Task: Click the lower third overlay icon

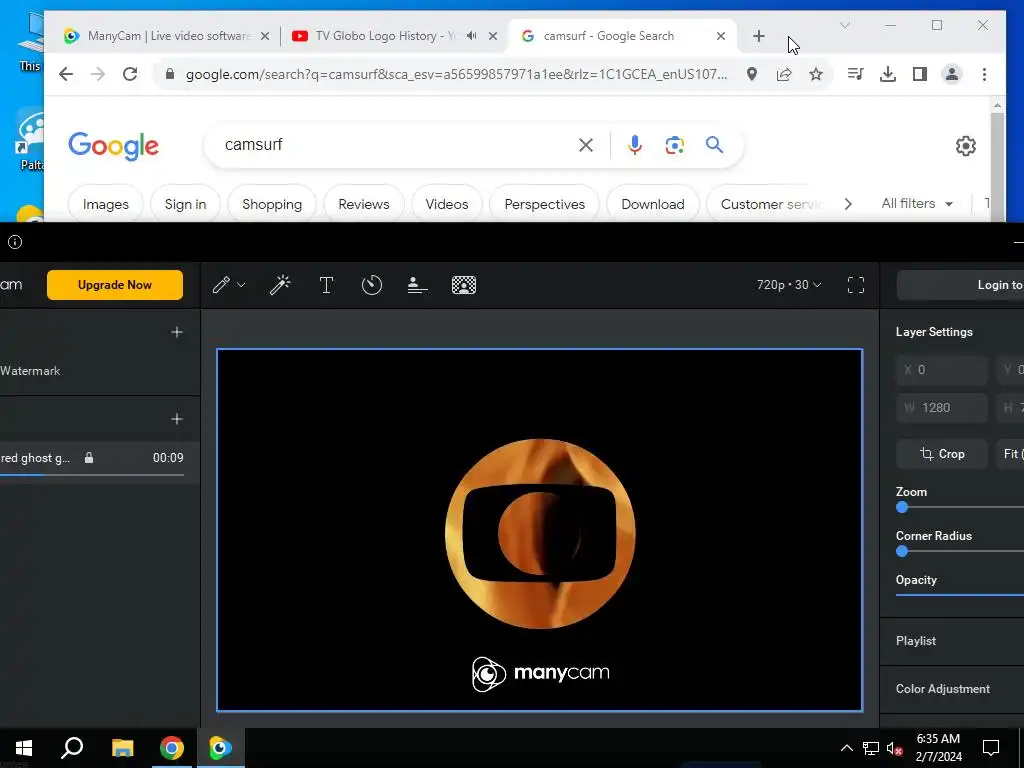Action: click(x=417, y=285)
